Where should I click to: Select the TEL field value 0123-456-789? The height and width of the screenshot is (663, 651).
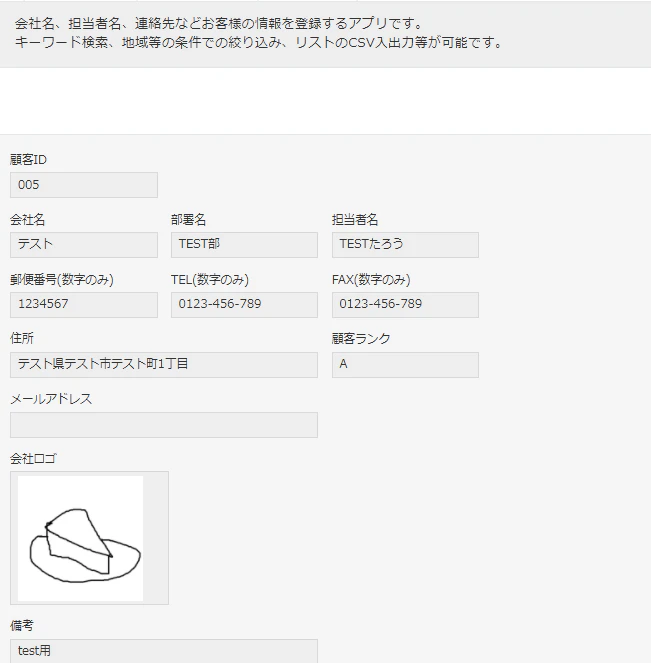(244, 305)
